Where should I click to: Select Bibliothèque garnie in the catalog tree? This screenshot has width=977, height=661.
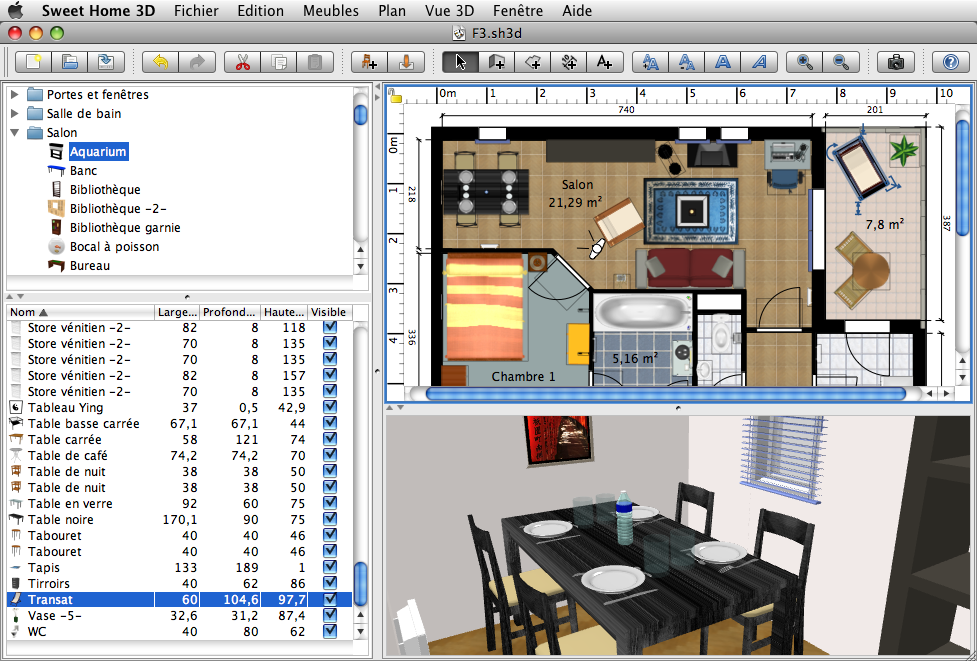pos(124,228)
